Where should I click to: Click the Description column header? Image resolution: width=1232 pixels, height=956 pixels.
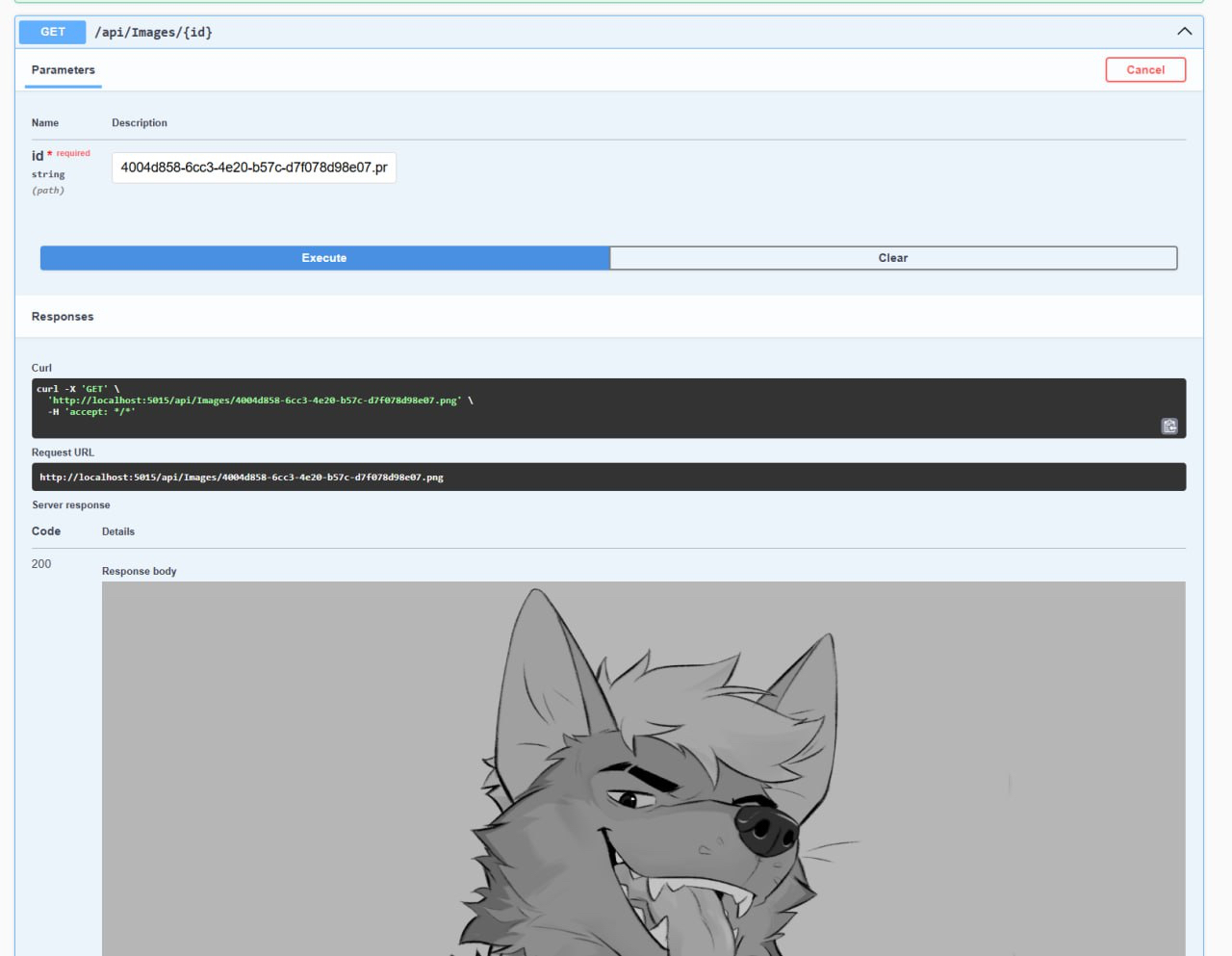(140, 123)
